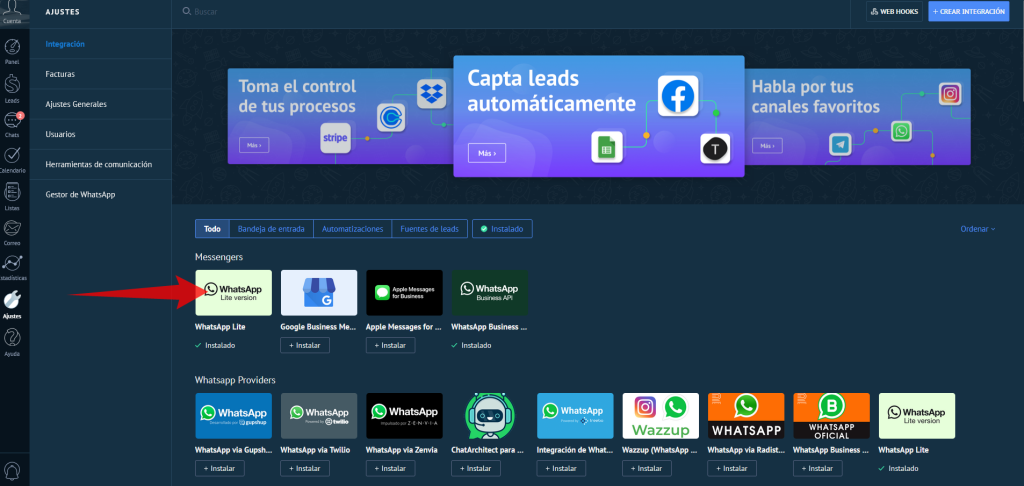Open Facturas in the settings menu

click(60, 74)
